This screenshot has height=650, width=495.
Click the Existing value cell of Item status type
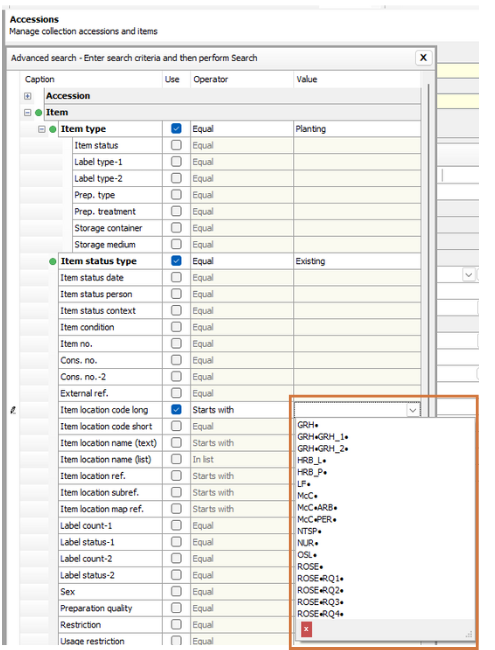pos(357,261)
